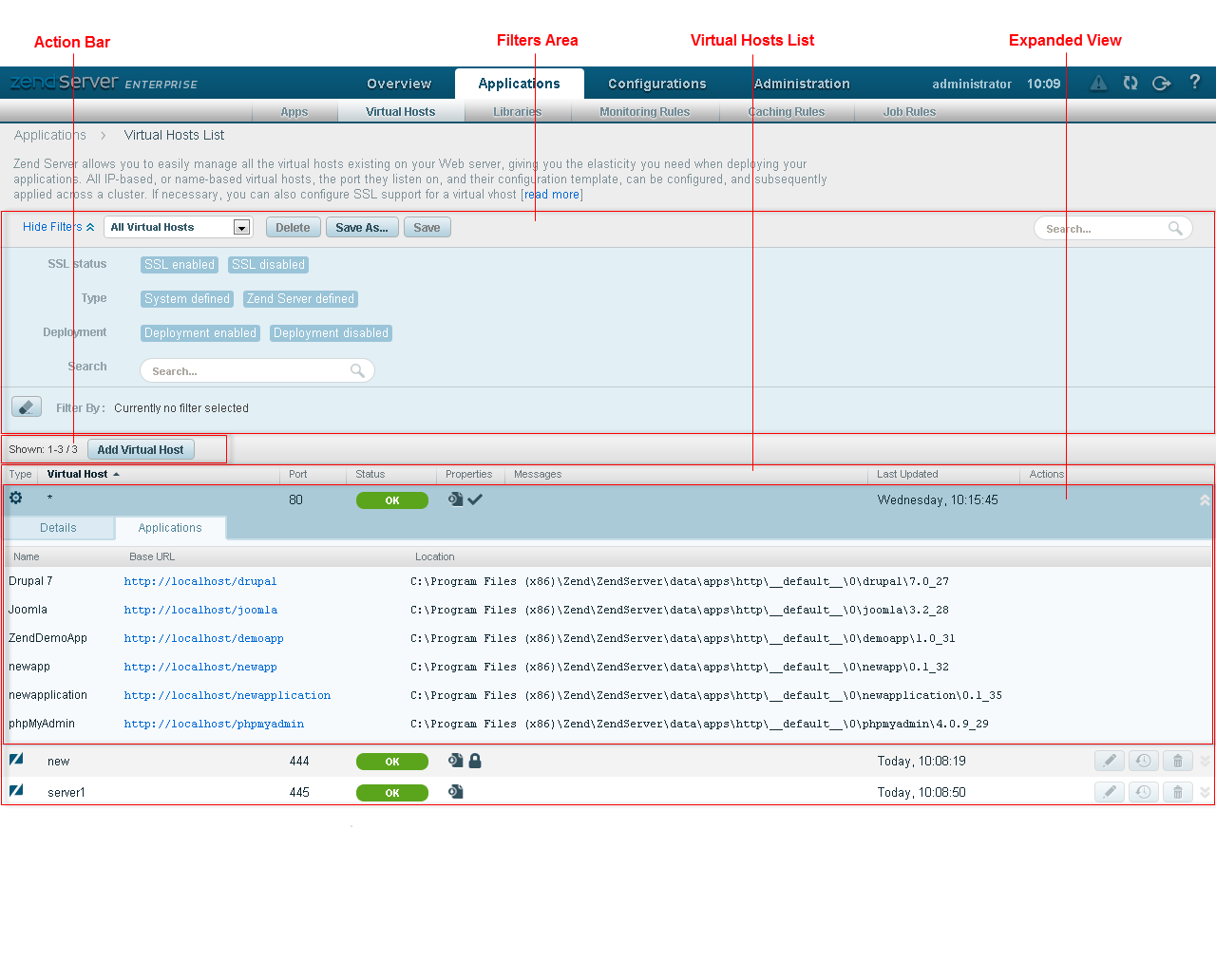Open the http://localhost/joomla link
Viewport: 1216px width, 980px height.
click(200, 610)
